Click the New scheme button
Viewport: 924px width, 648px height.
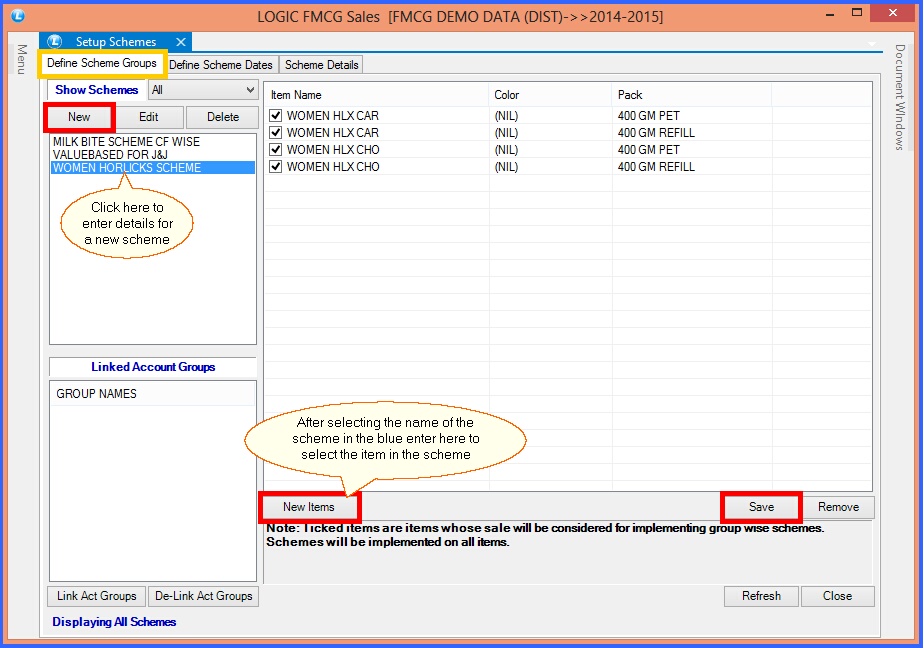point(79,117)
